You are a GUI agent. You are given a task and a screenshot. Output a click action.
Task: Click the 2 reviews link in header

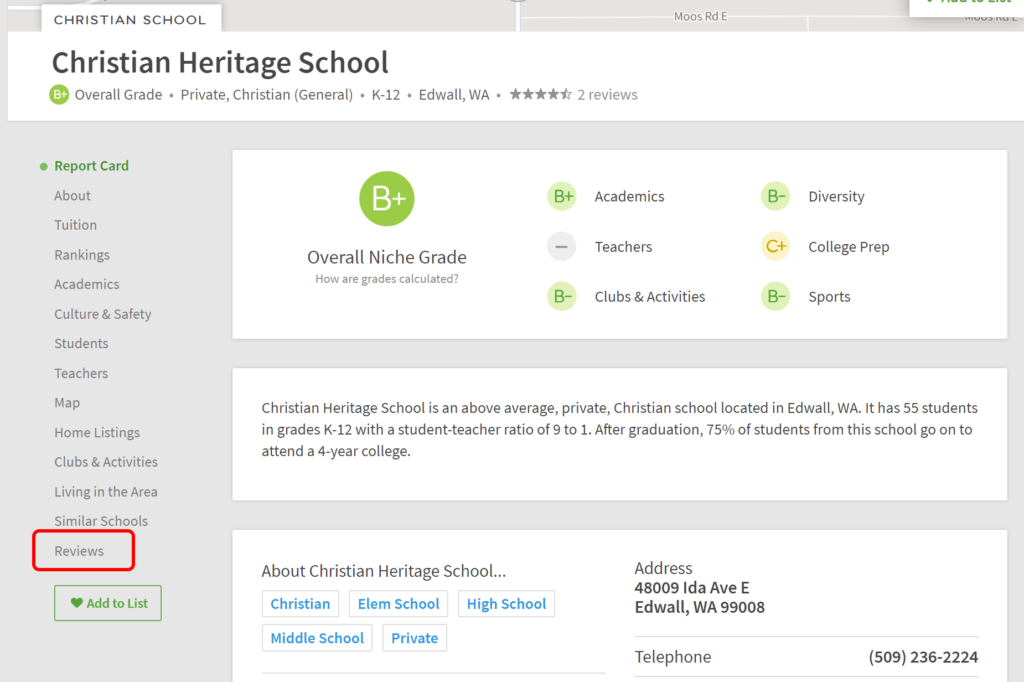click(x=607, y=95)
